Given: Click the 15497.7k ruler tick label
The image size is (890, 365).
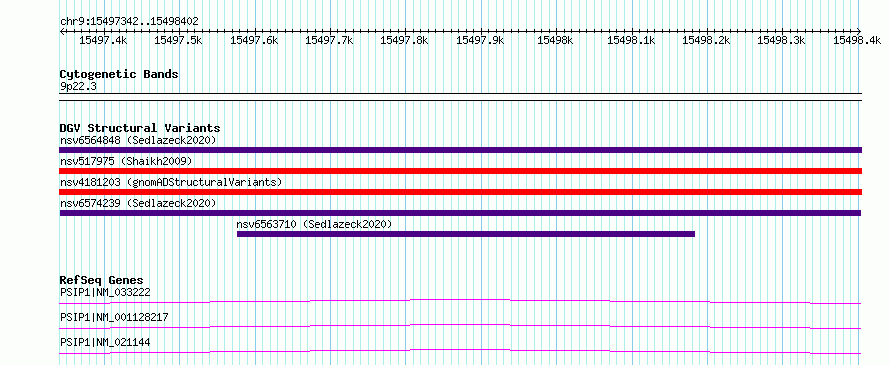Looking at the screenshot, I should point(329,40).
